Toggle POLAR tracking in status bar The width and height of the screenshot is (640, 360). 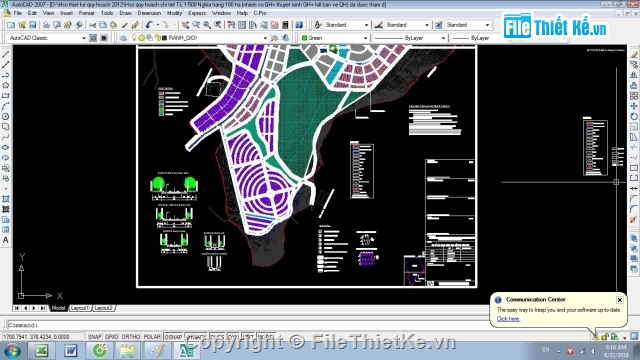(x=152, y=337)
